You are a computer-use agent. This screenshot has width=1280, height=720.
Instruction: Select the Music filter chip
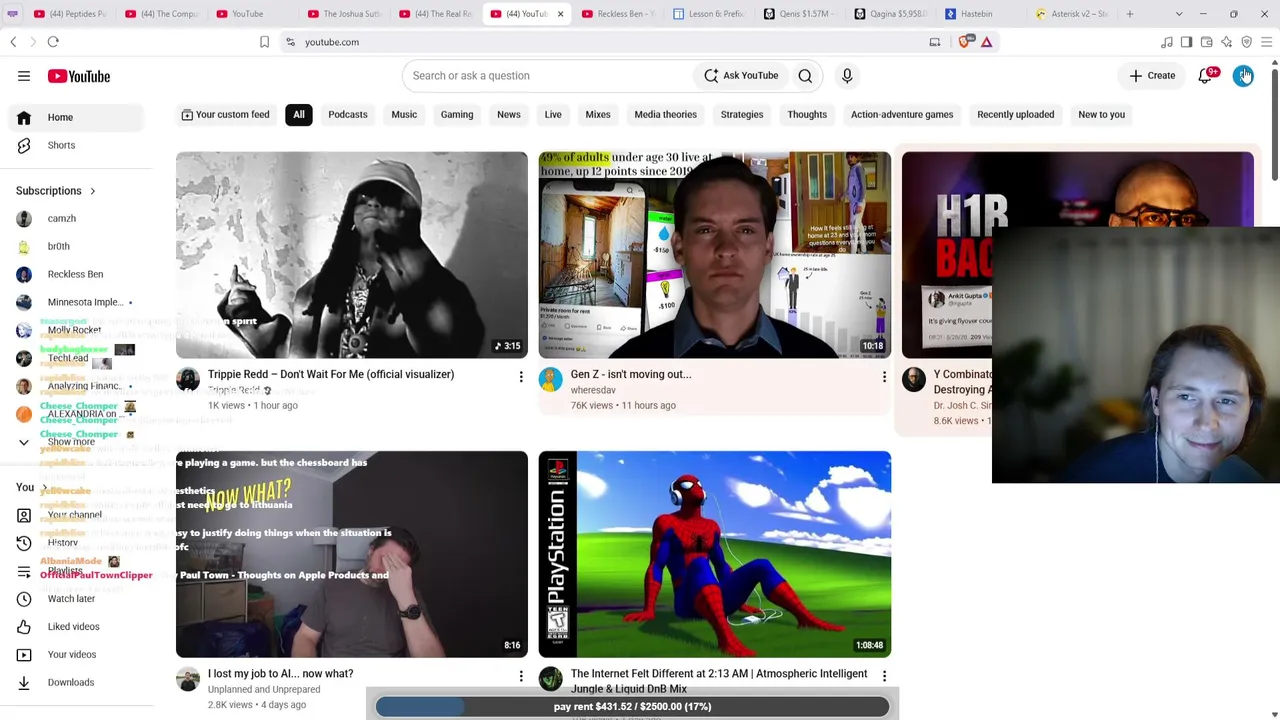pyautogui.click(x=404, y=114)
